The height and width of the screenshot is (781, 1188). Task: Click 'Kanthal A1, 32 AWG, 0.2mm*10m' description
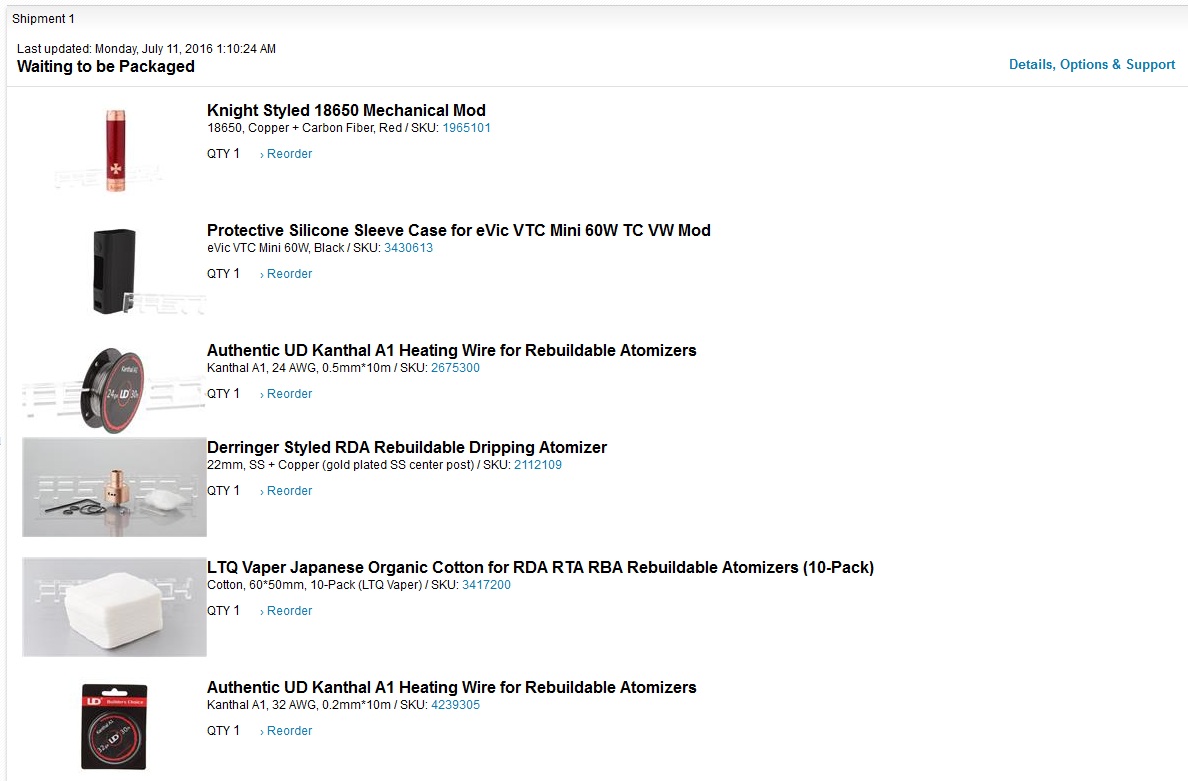click(299, 705)
